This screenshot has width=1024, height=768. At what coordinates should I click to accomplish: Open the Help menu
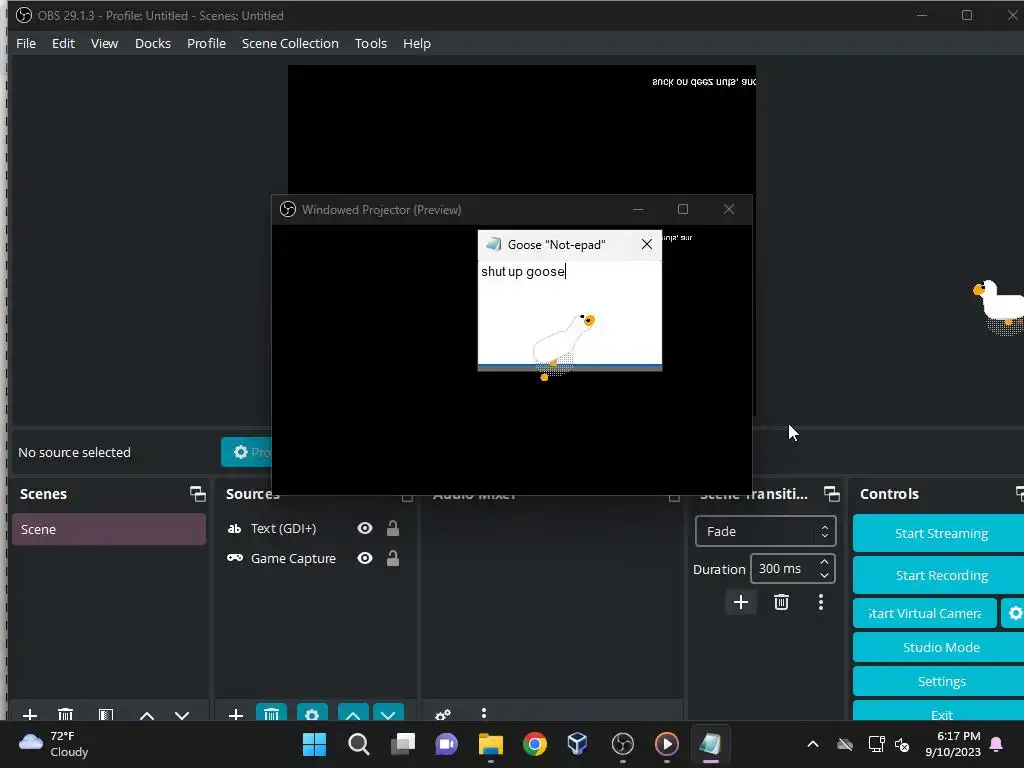417,43
